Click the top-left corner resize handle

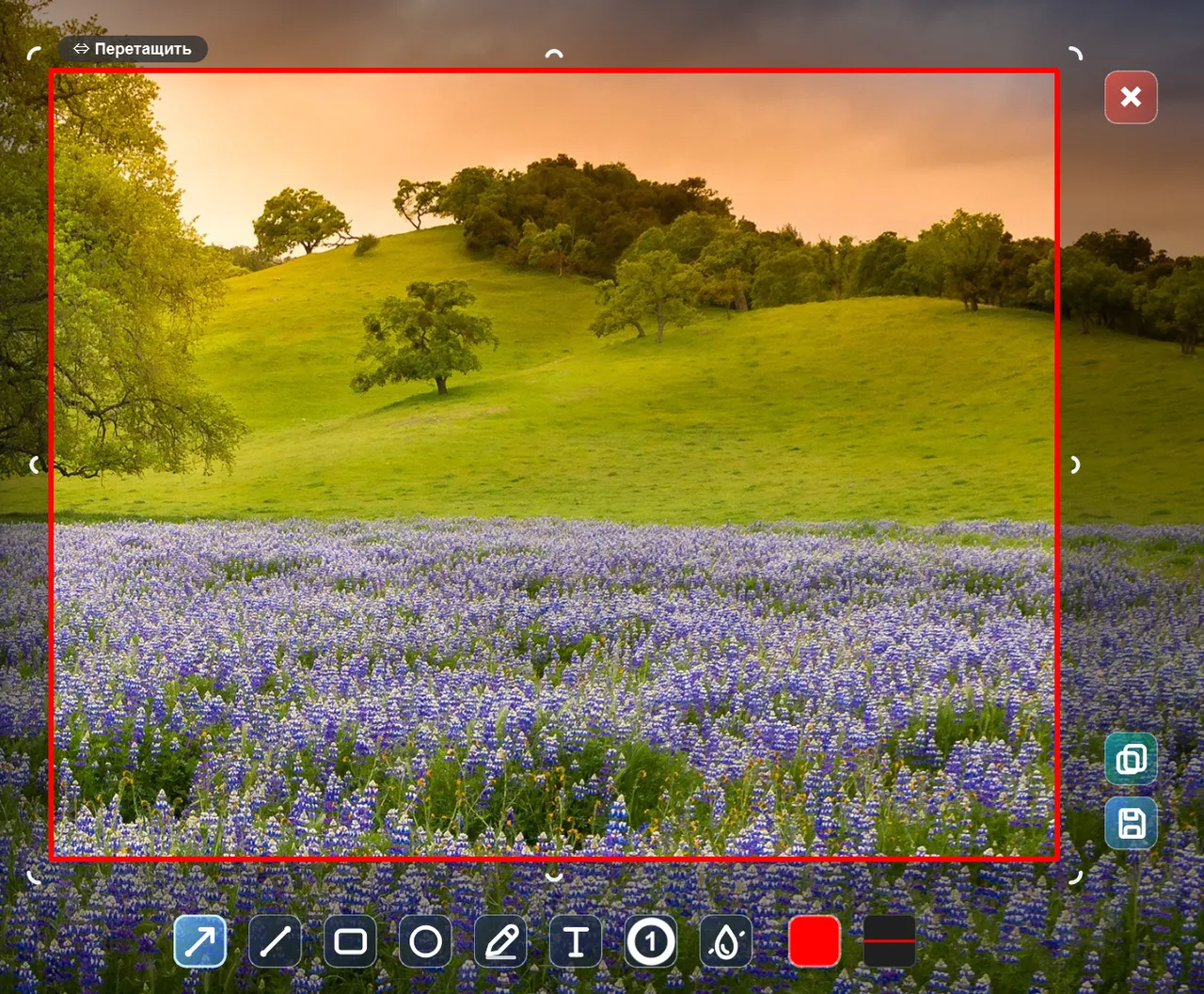pos(34,53)
